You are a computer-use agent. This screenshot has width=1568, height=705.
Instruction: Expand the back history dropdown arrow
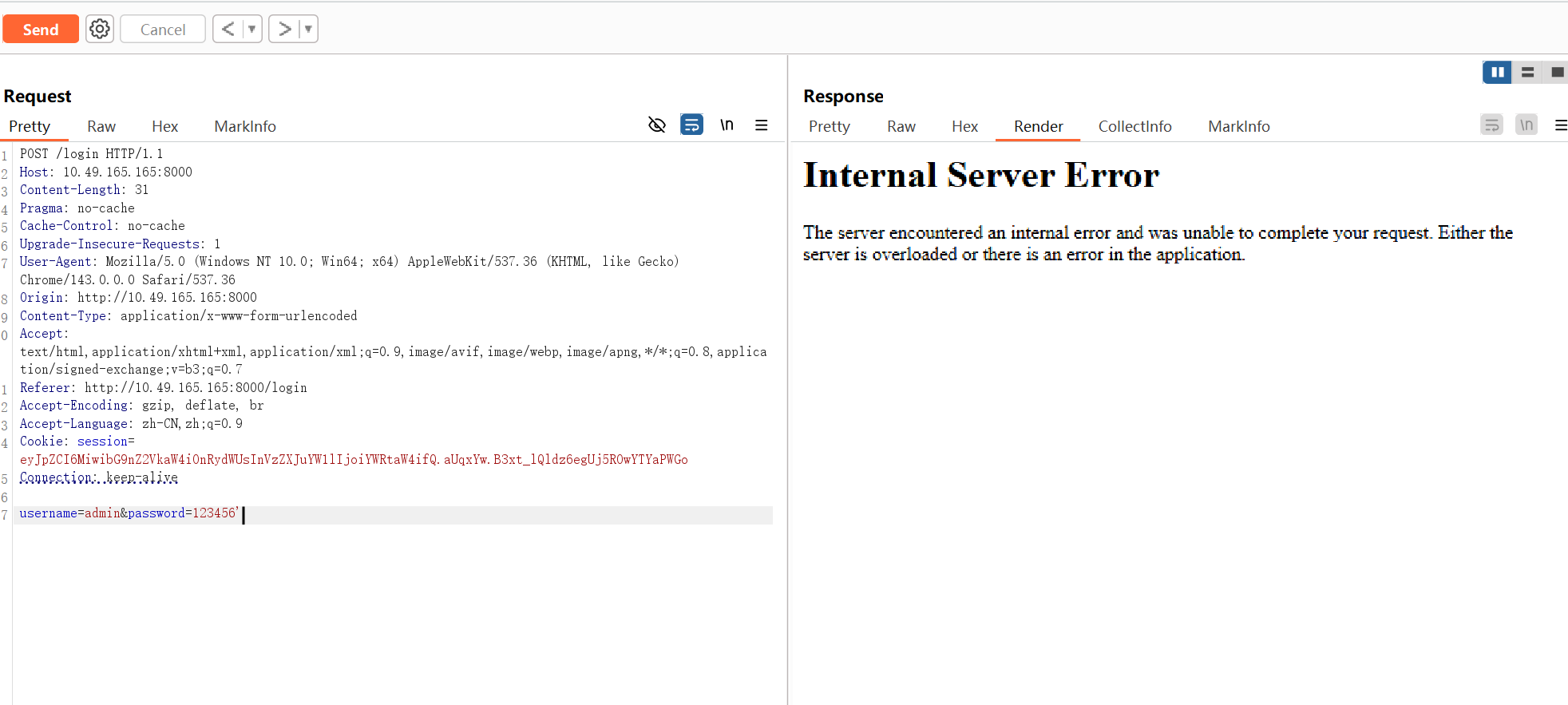[251, 30]
